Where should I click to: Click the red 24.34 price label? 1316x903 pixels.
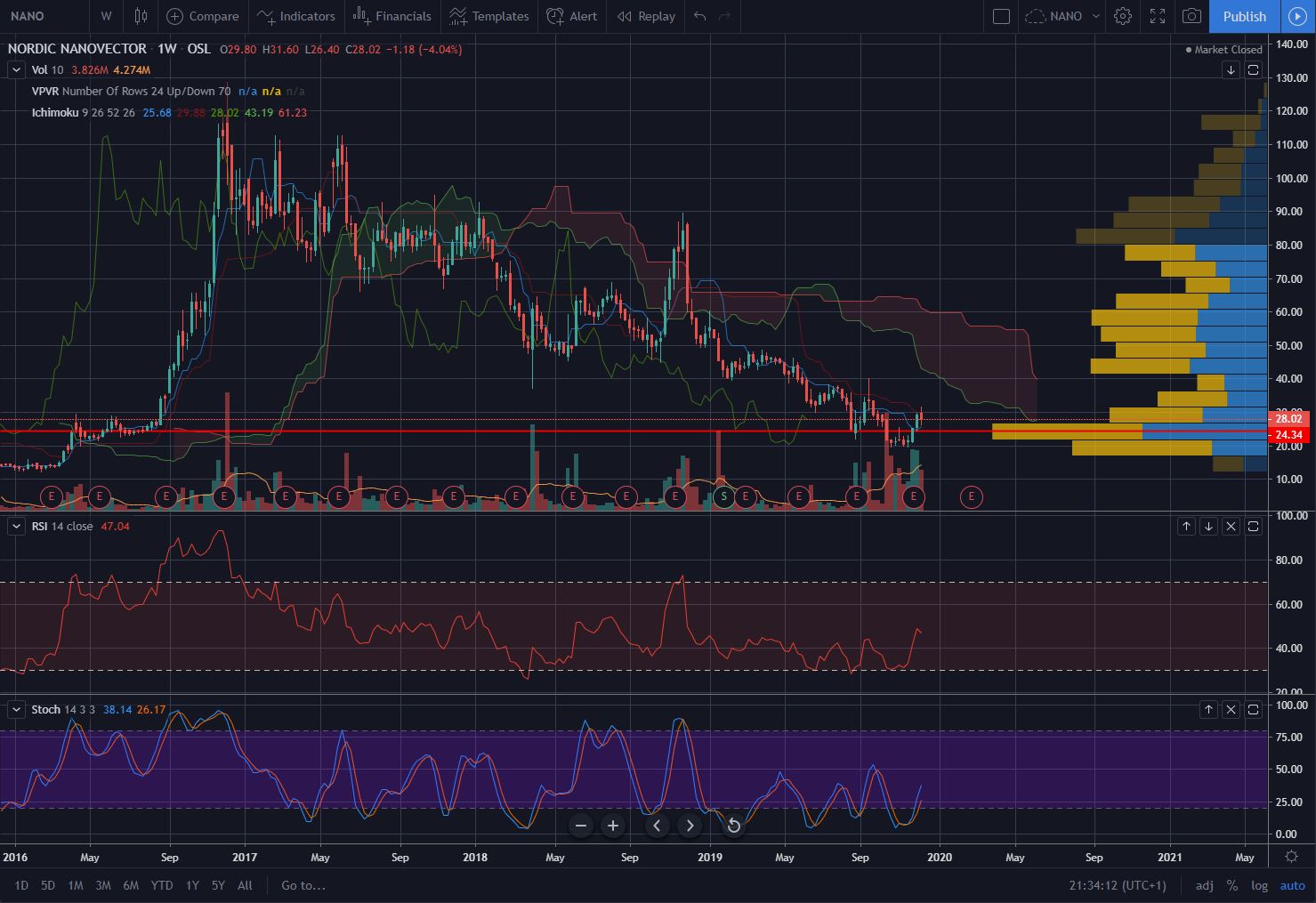[1289, 435]
